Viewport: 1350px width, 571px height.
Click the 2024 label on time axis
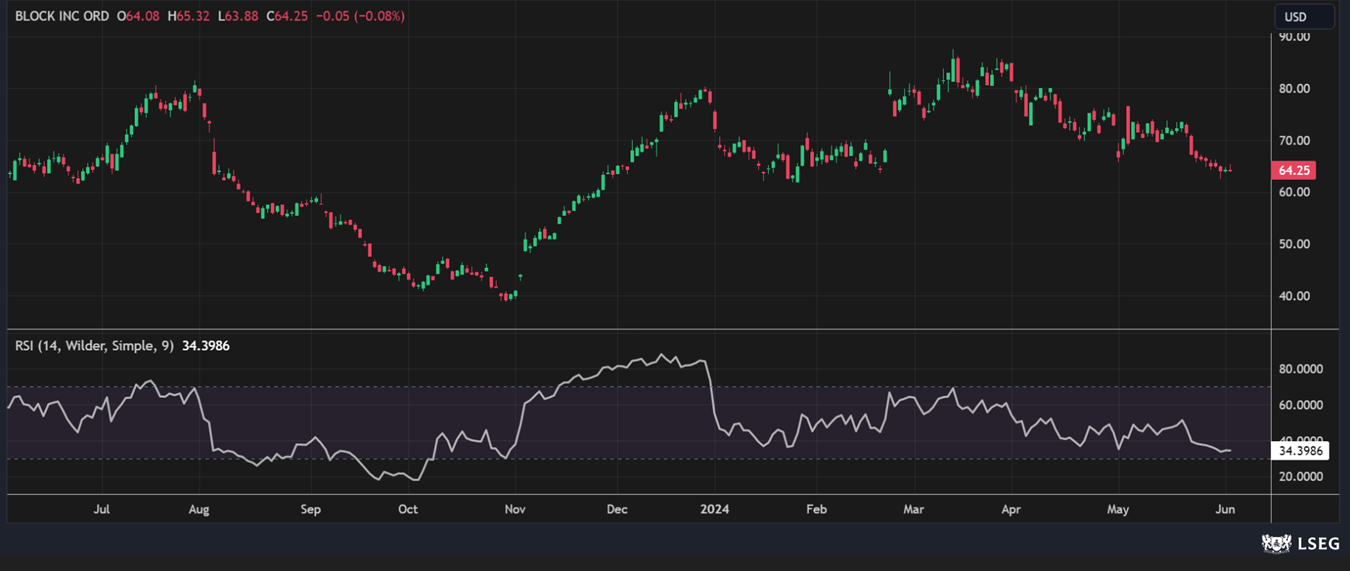point(714,509)
